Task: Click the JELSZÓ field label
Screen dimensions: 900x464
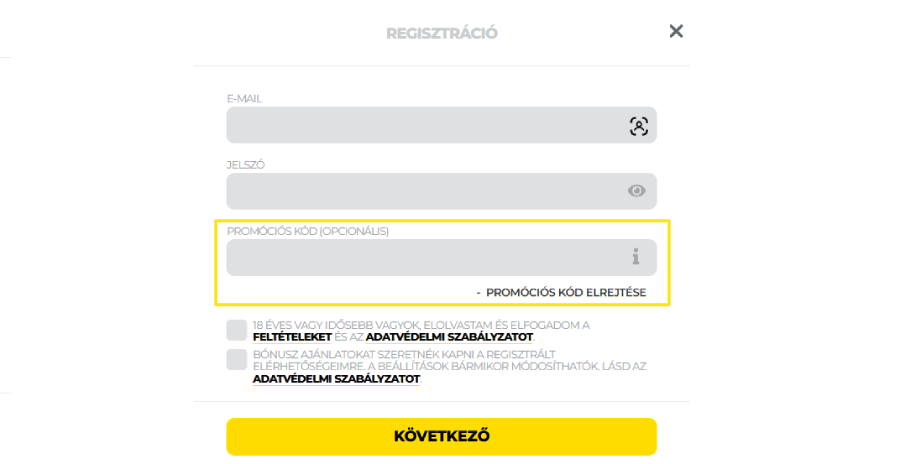Action: tap(246, 164)
